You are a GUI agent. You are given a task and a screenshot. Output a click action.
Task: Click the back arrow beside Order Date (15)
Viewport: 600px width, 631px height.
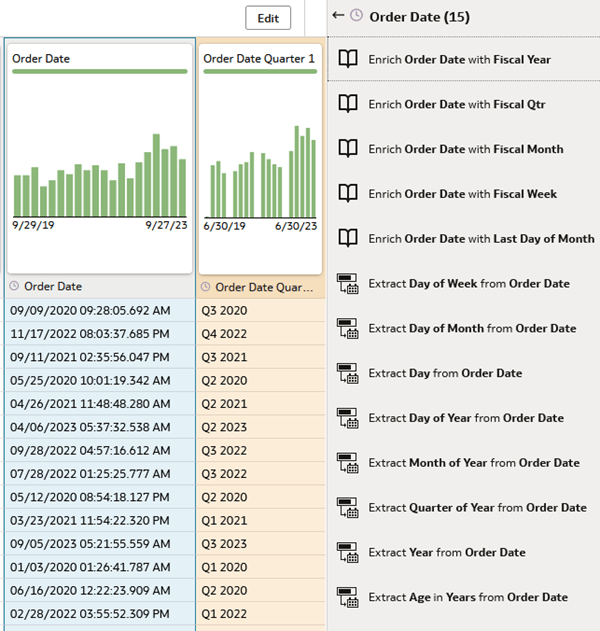pyautogui.click(x=338, y=16)
